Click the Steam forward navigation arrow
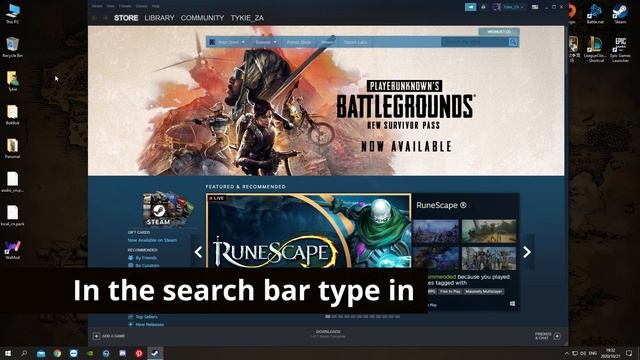The width and height of the screenshot is (640, 360). coord(106,18)
